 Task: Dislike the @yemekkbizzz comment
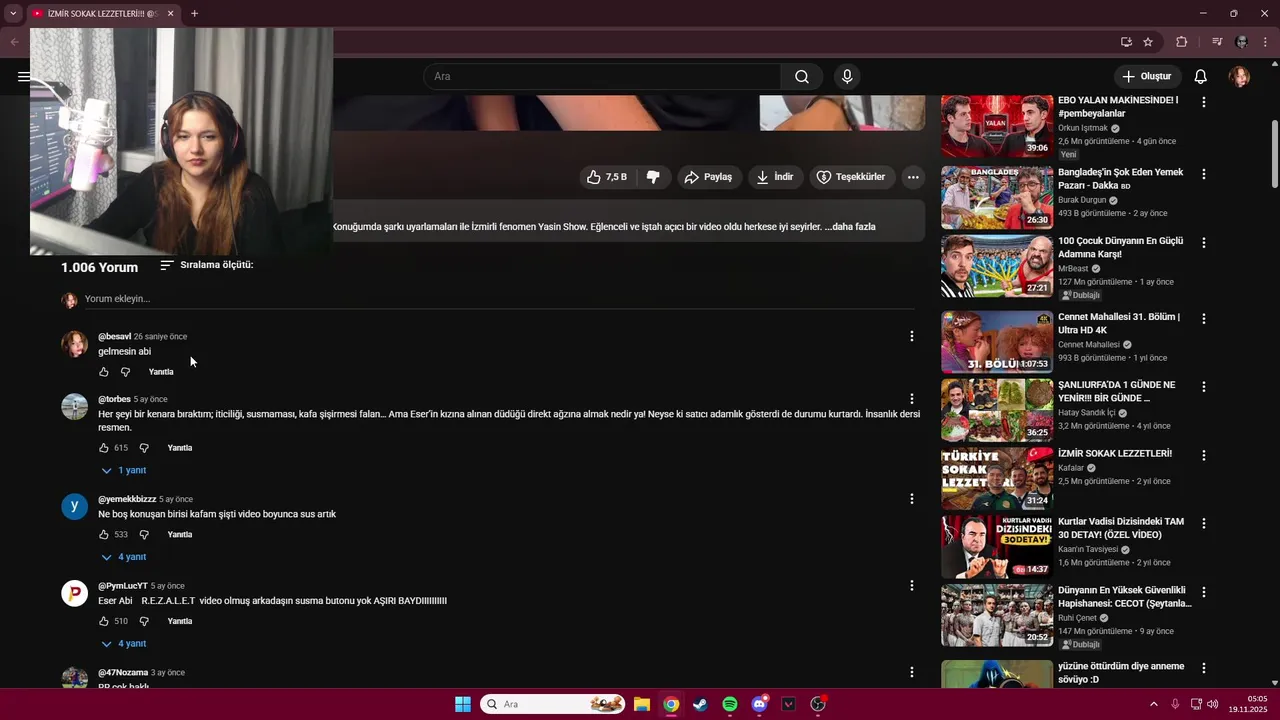point(144,535)
